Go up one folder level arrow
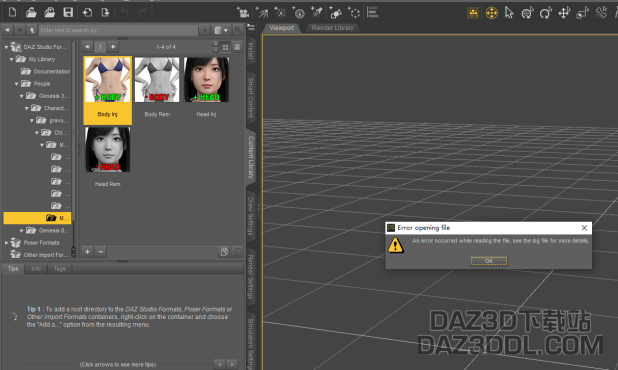The image size is (618, 370). [32, 30]
